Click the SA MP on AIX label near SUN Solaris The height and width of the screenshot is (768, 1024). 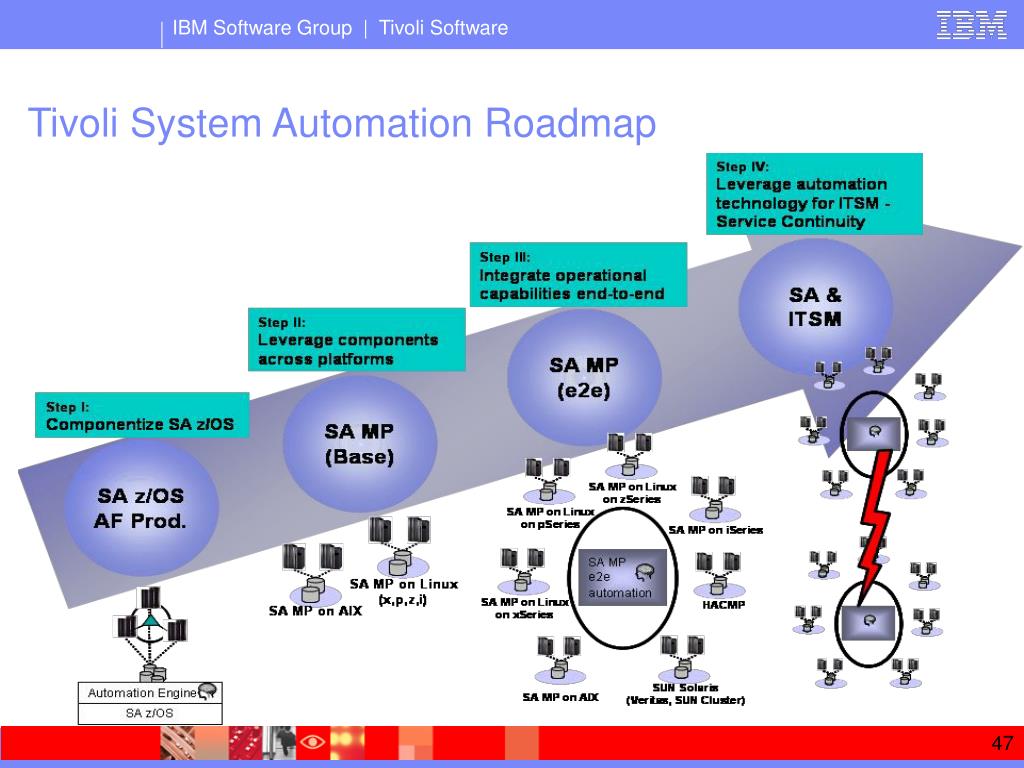pos(560,697)
